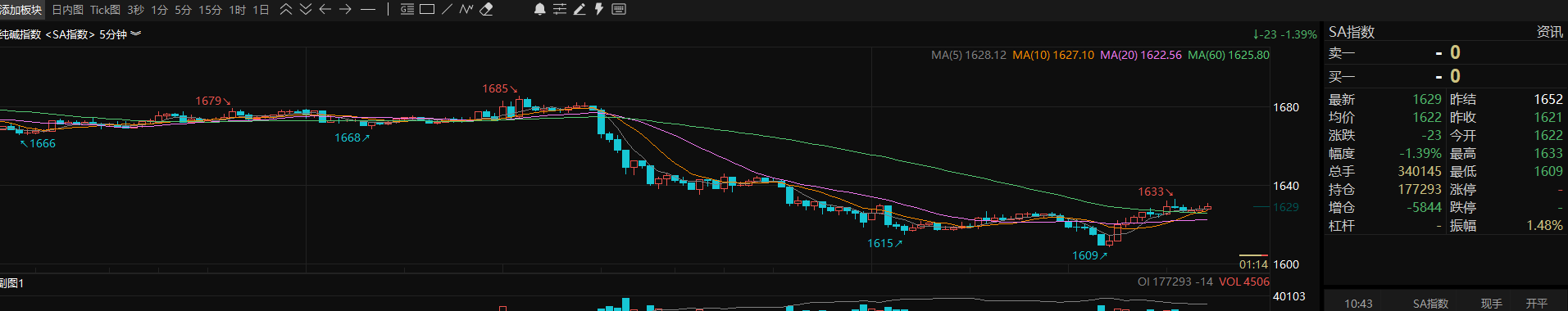Click the 增仓 value -5844

point(1424,207)
